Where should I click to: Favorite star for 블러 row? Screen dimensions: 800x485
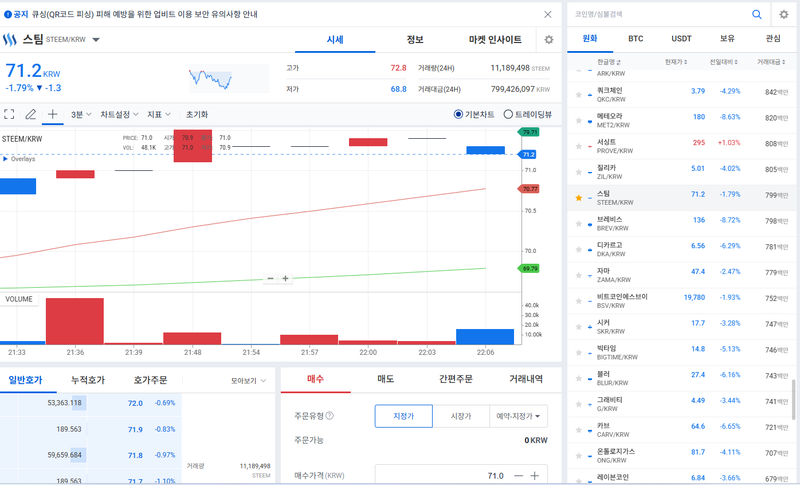[579, 378]
